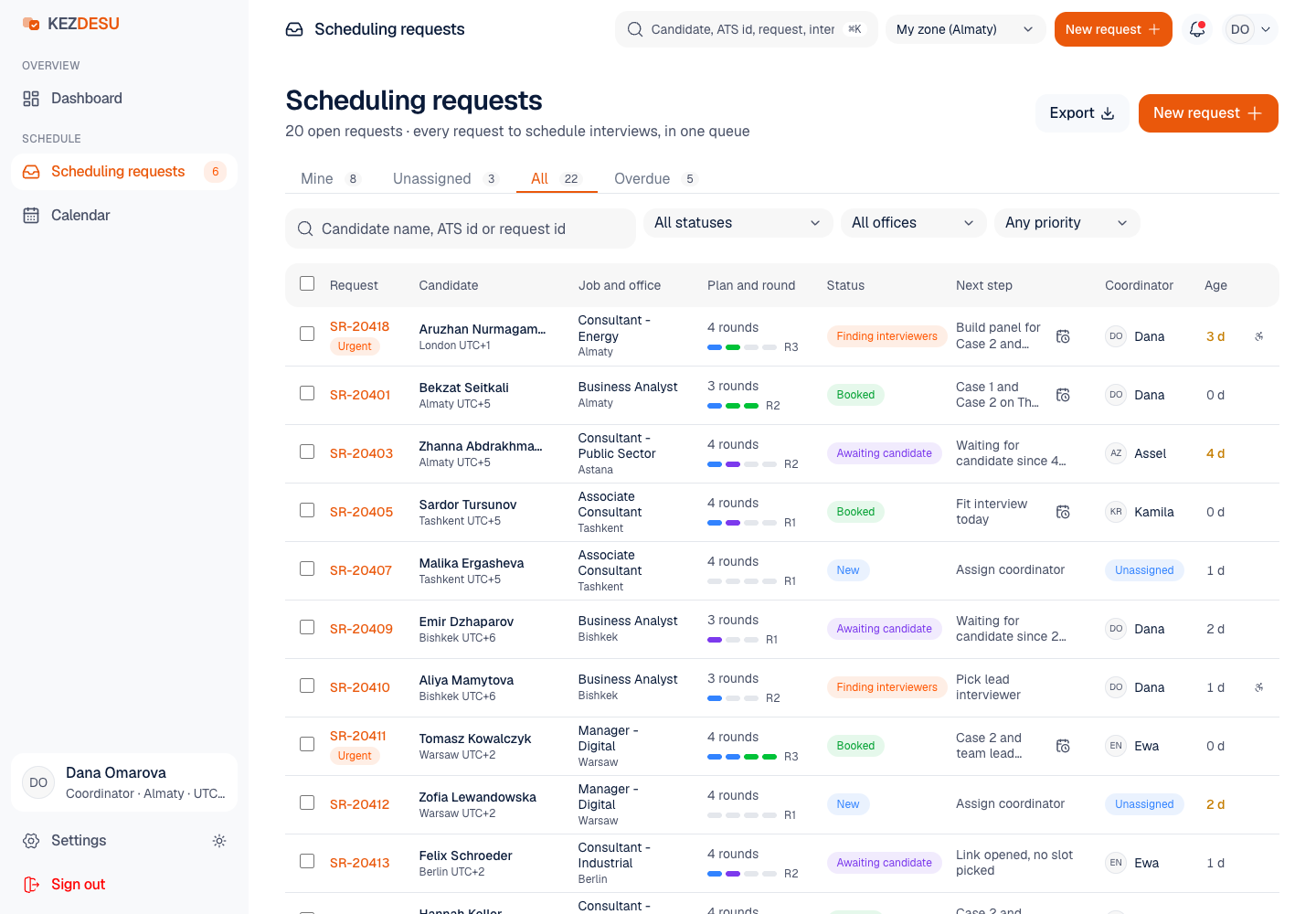Open the calendar-clock icon for SR-20405
Screen dimensions: 1316x914
[1063, 512]
